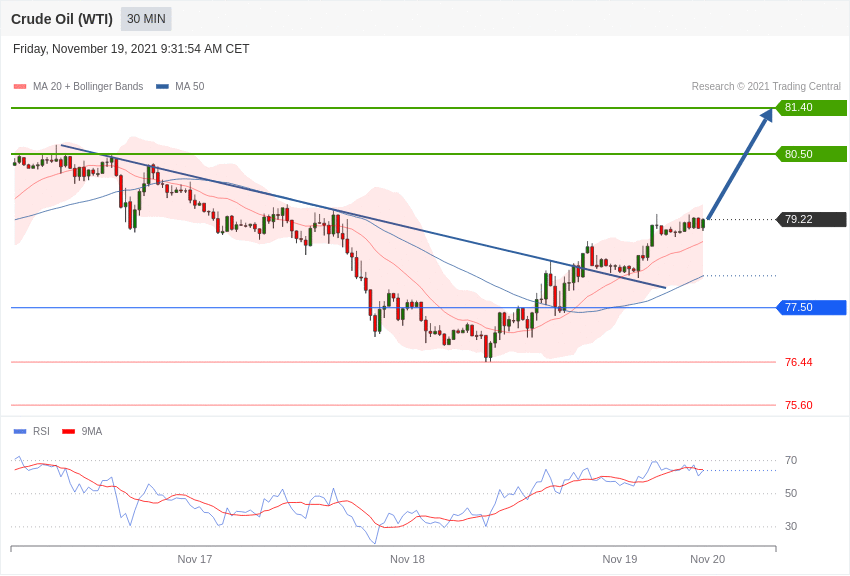This screenshot has width=850, height=576.
Task: Click the red 76.44 support label
Action: (798, 362)
